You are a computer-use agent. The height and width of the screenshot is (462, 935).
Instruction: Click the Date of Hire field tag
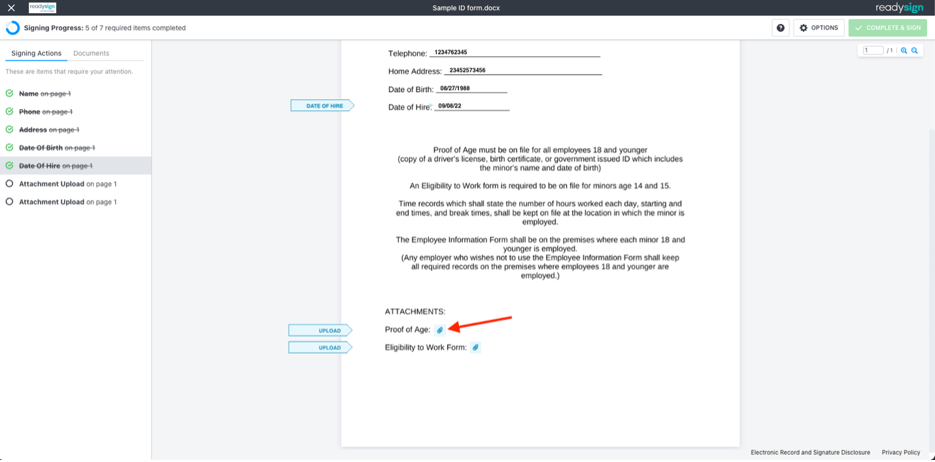[323, 106]
